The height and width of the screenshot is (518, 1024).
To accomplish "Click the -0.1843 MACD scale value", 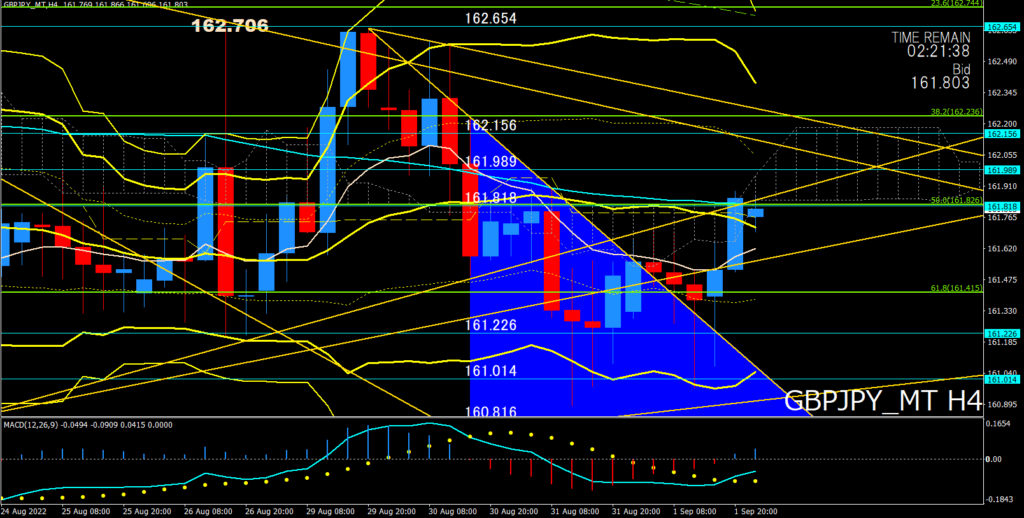I will pos(998,499).
